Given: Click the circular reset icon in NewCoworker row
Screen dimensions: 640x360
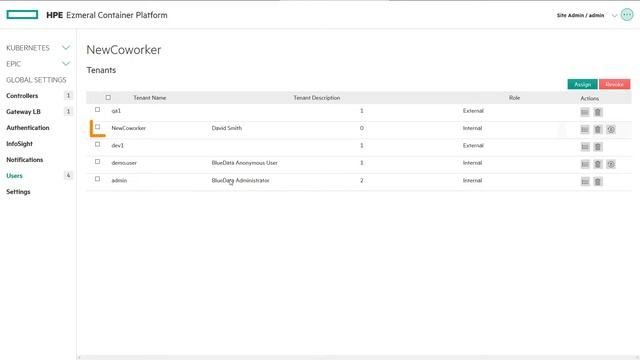Looking at the screenshot, I should pos(611,129).
